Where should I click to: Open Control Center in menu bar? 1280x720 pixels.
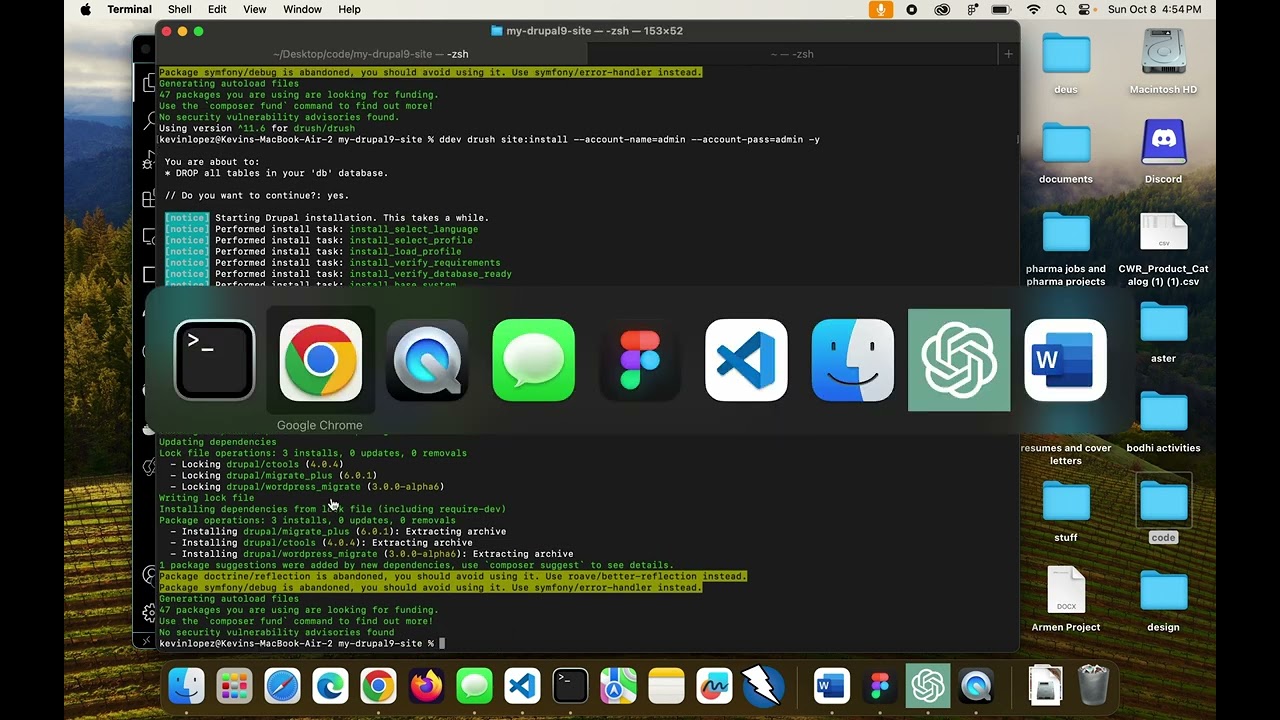[x=1085, y=9]
